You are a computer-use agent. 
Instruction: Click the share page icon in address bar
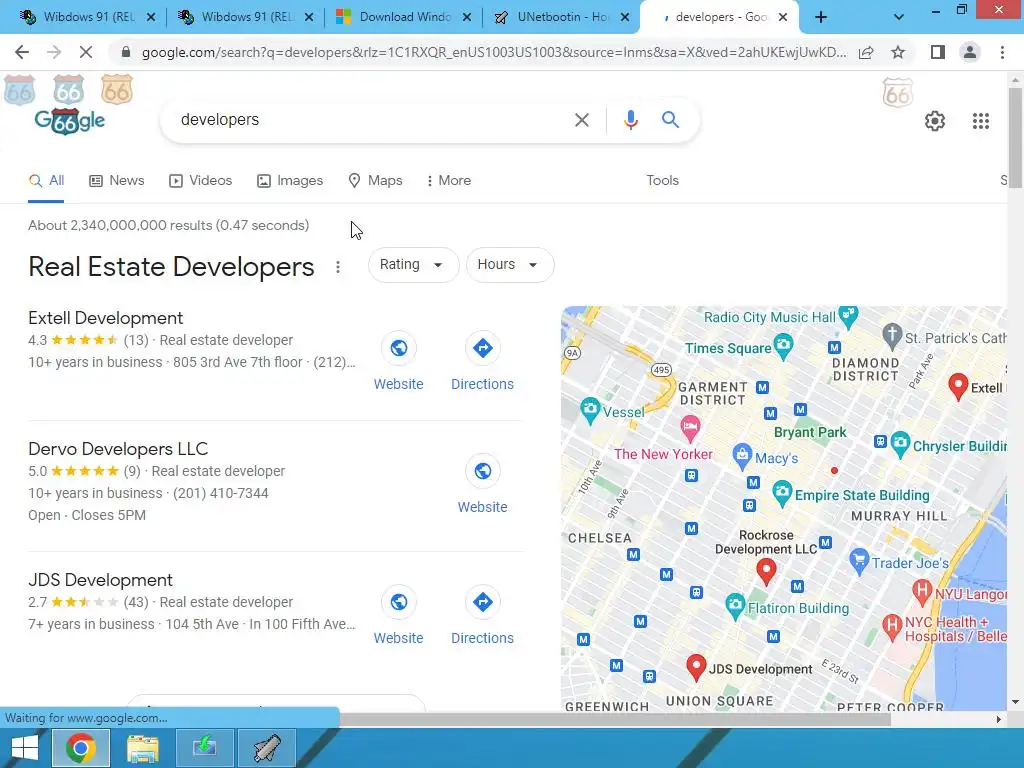[866, 52]
